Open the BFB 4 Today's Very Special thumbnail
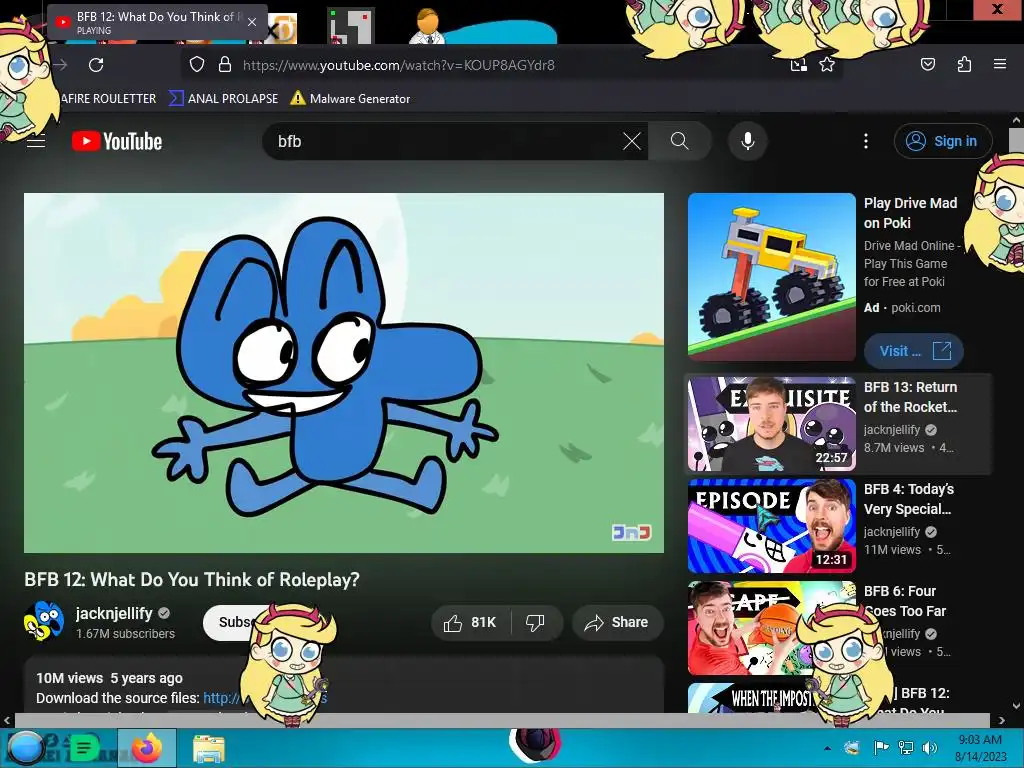This screenshot has height=768, width=1024. point(771,526)
